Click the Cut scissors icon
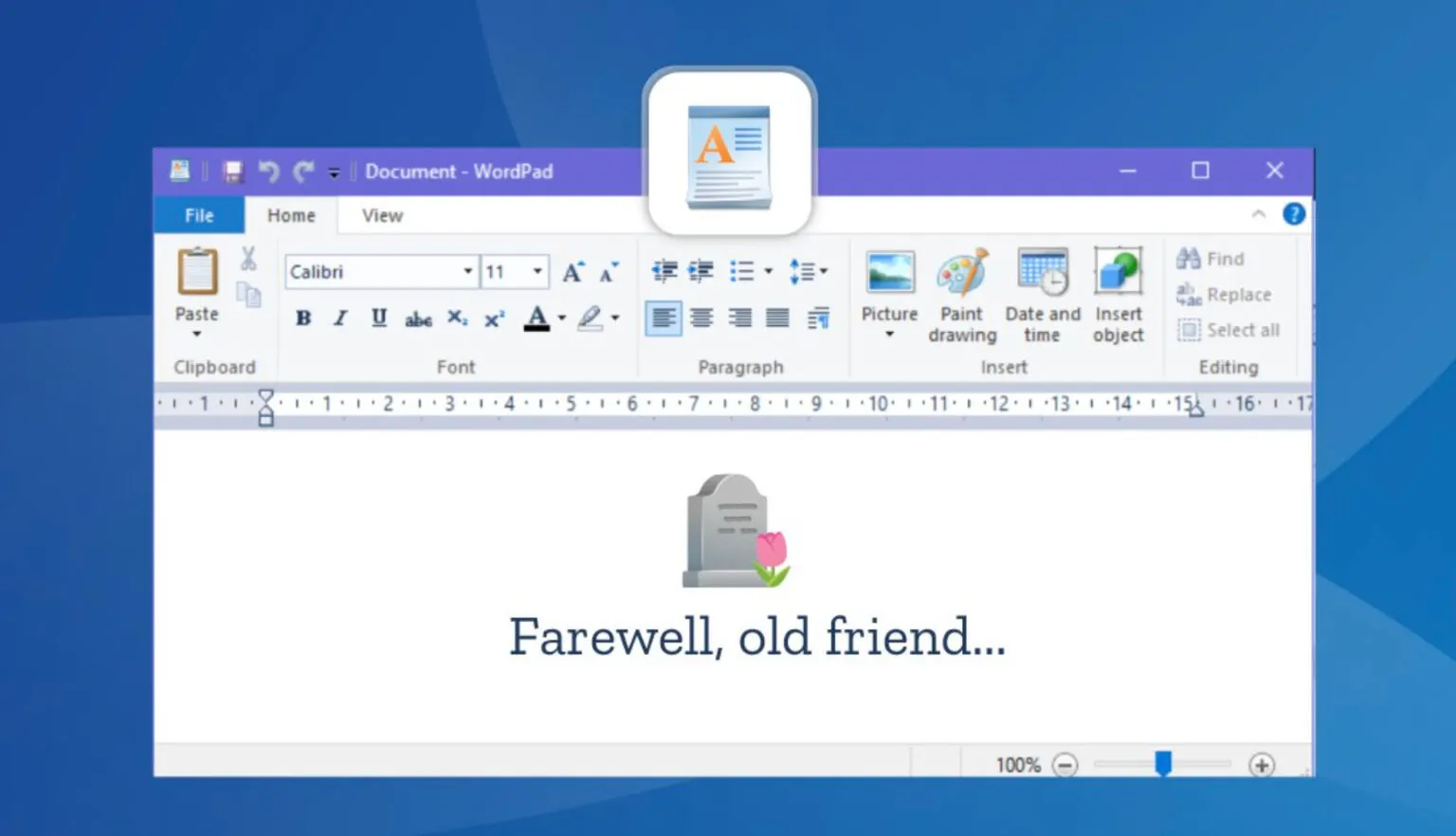Screen dimensions: 1456x836 pyautogui.click(x=248, y=259)
